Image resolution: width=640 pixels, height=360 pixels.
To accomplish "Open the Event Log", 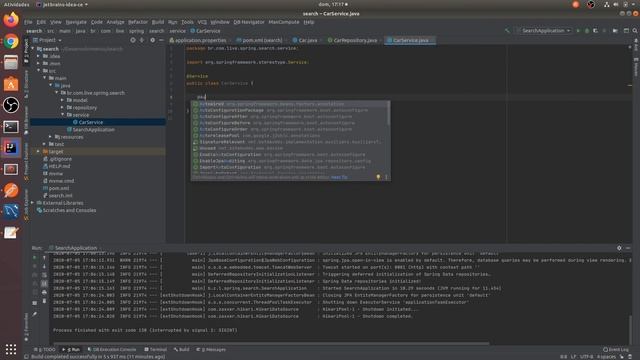I will click(616, 349).
